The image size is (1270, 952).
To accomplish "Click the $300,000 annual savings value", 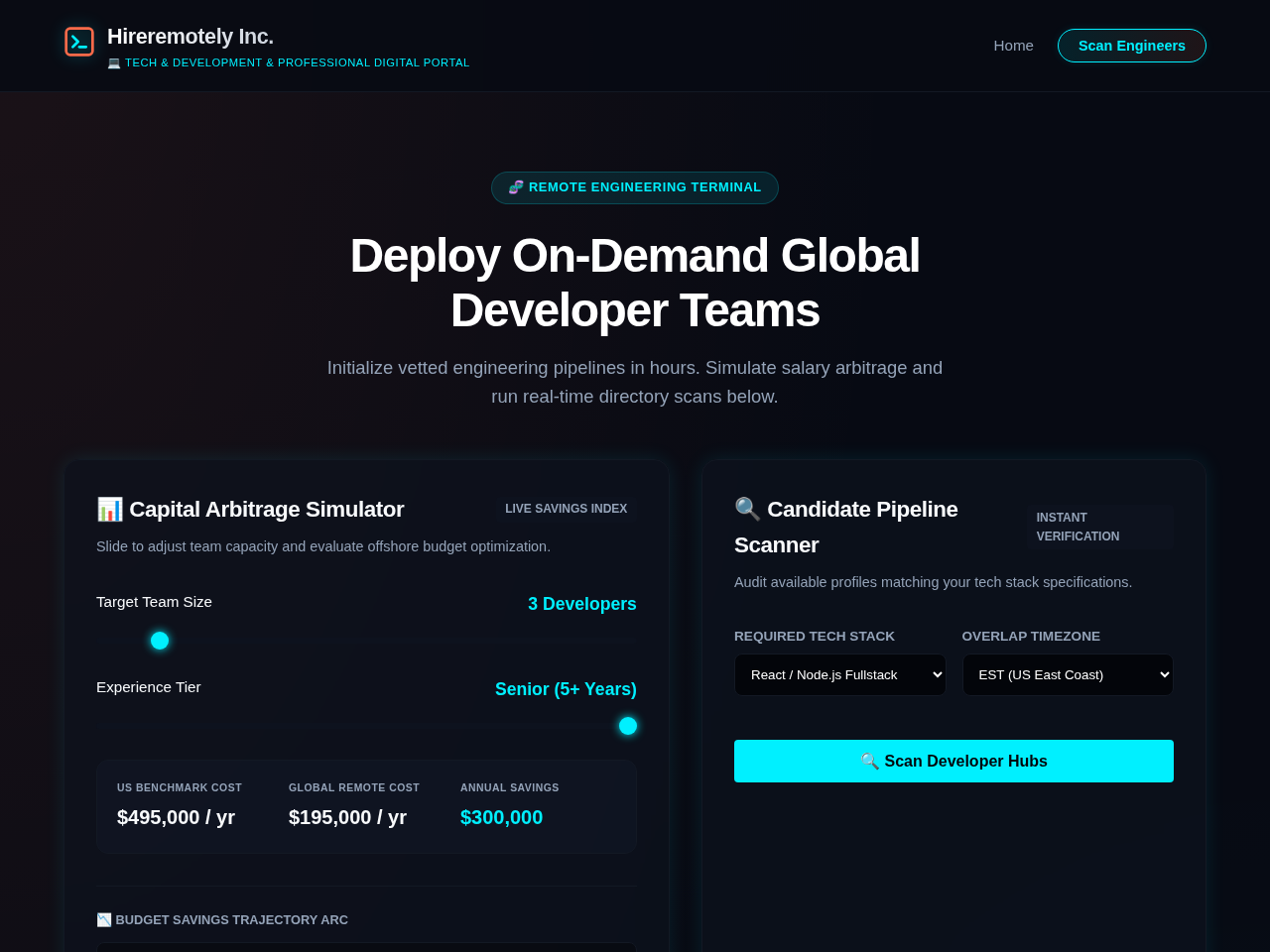I will [x=501, y=817].
